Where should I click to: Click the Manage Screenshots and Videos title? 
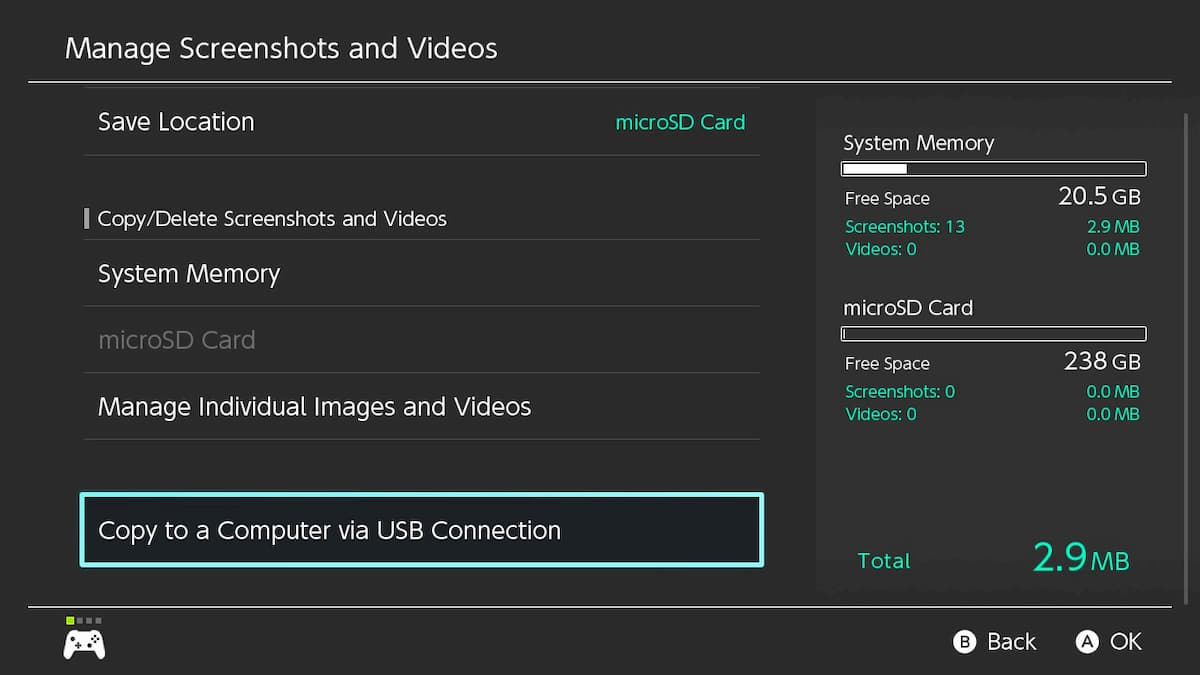click(281, 48)
